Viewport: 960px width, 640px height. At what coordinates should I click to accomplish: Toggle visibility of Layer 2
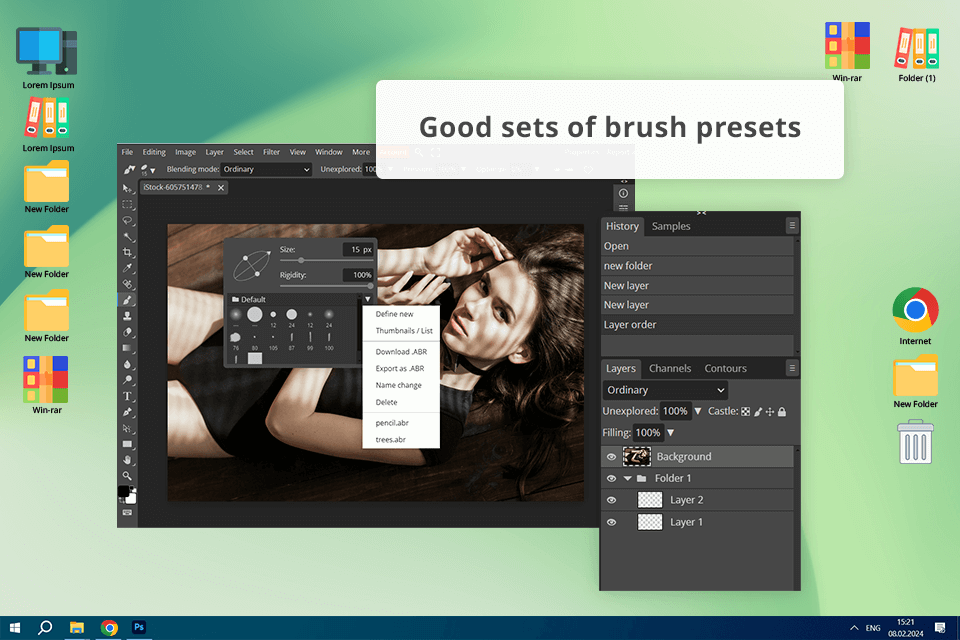(612, 500)
